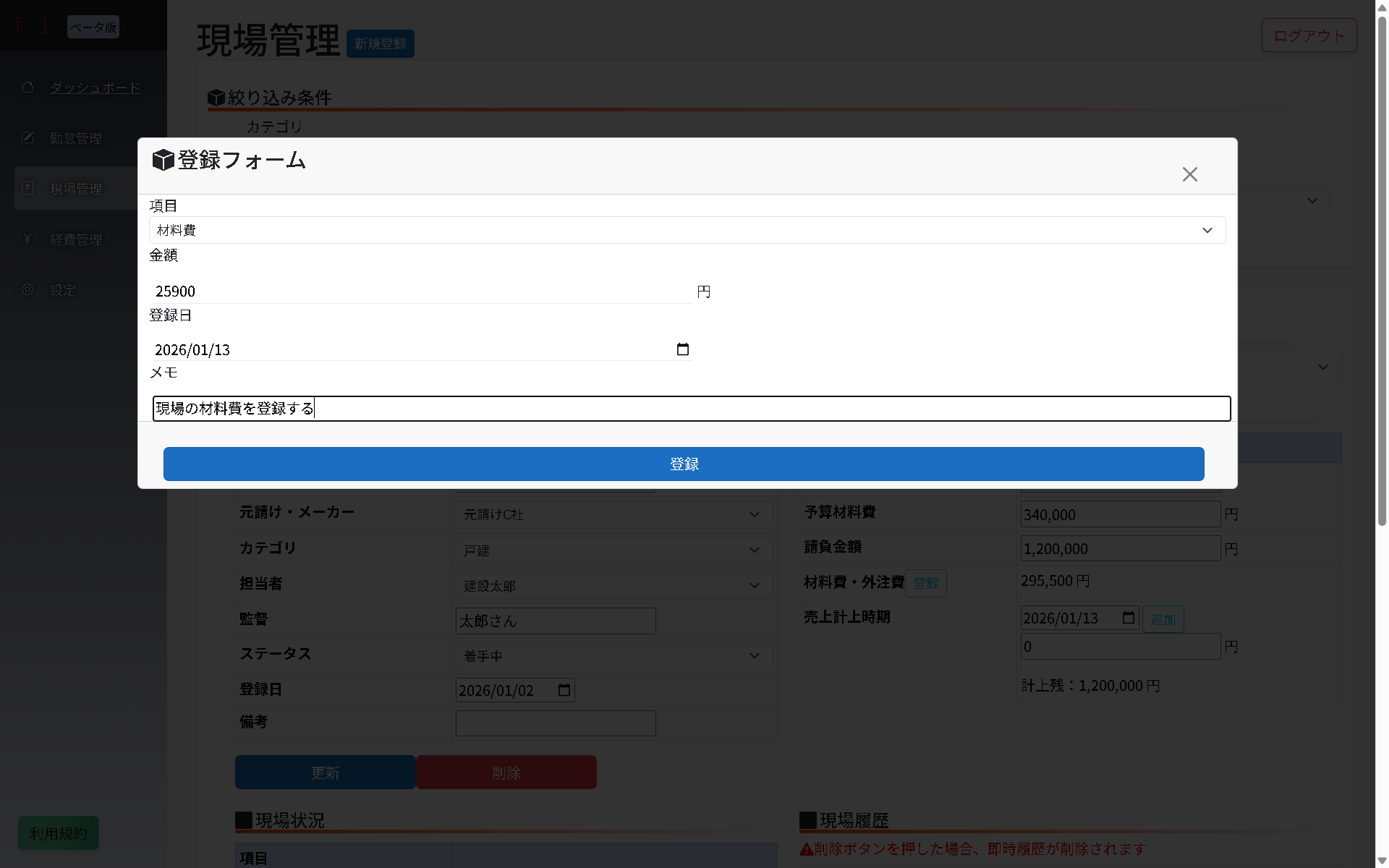The width and height of the screenshot is (1389, 868).
Task: Open 経費管理 via the yen icon
Action: [27, 239]
